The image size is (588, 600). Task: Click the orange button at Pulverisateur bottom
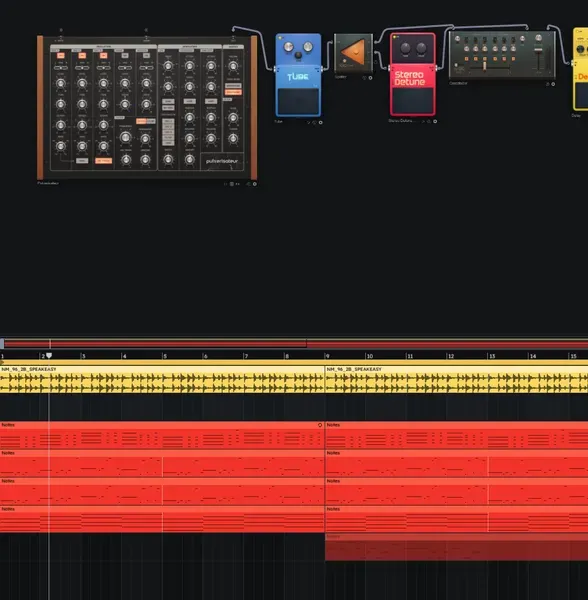pos(103,161)
